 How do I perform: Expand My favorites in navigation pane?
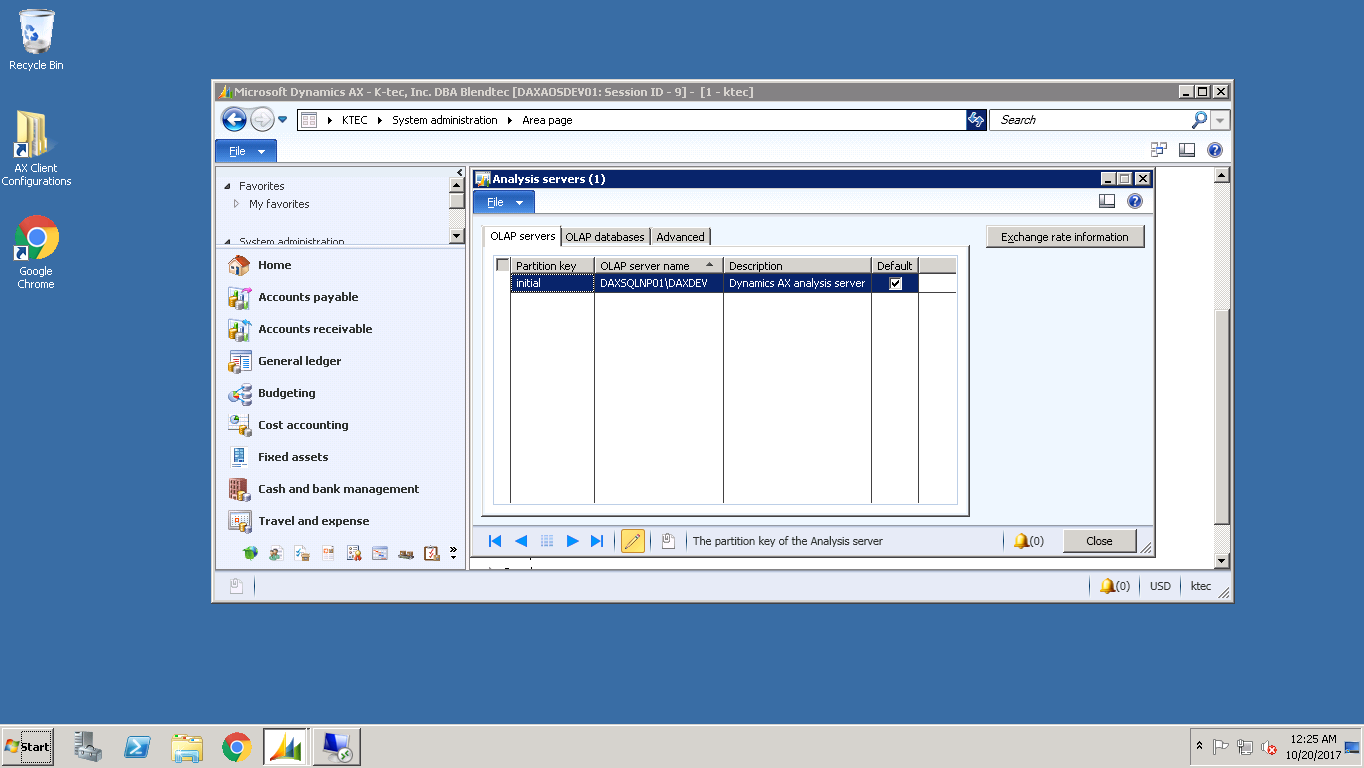tap(237, 204)
